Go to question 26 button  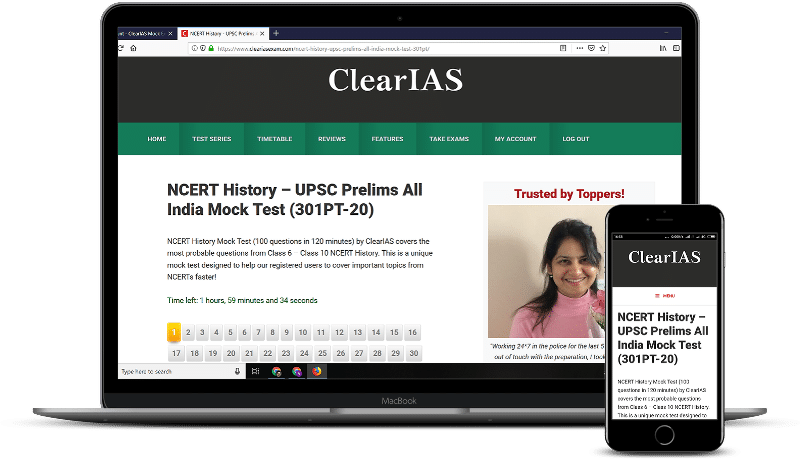click(x=341, y=353)
